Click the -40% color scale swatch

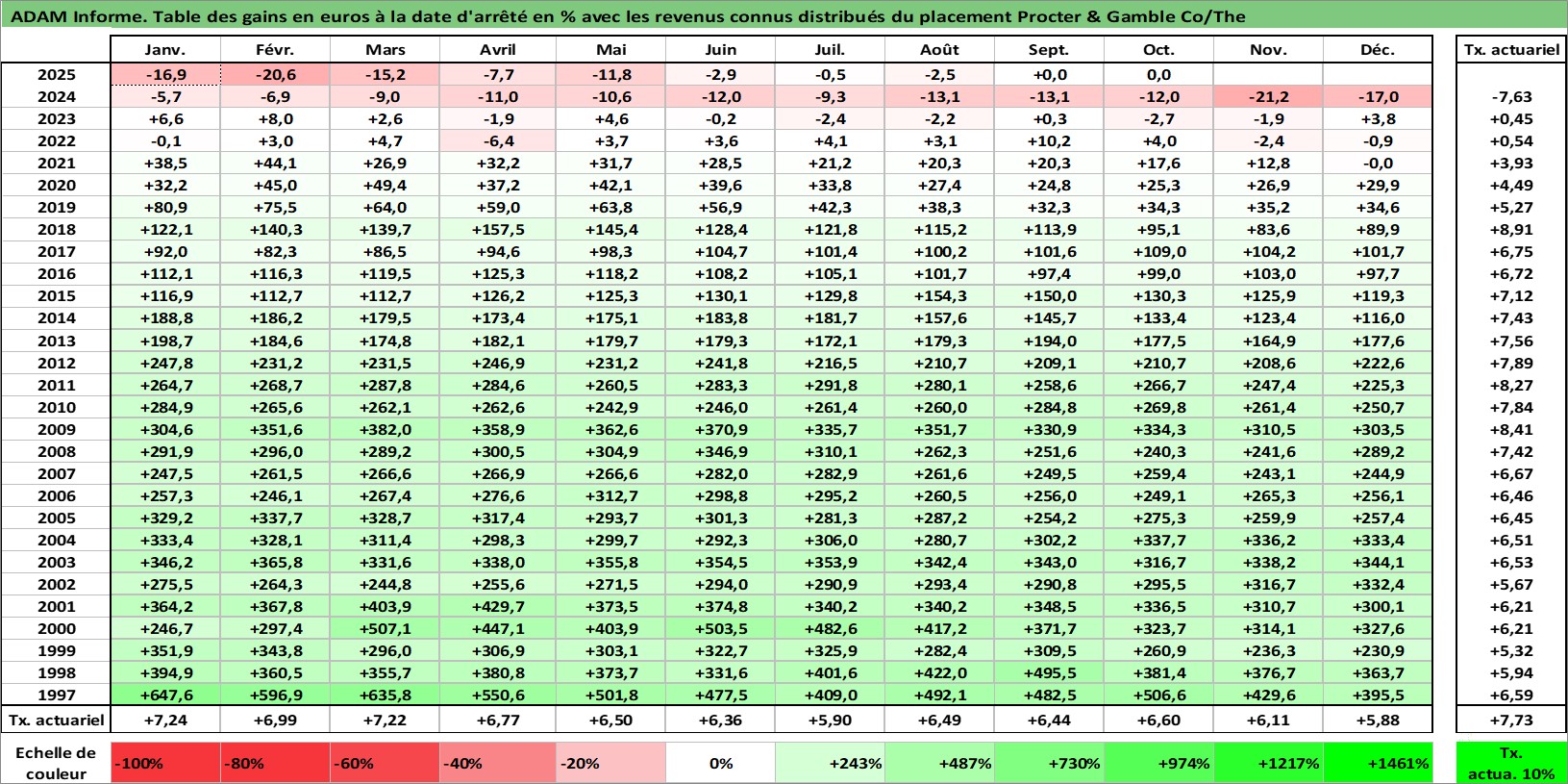(497, 763)
